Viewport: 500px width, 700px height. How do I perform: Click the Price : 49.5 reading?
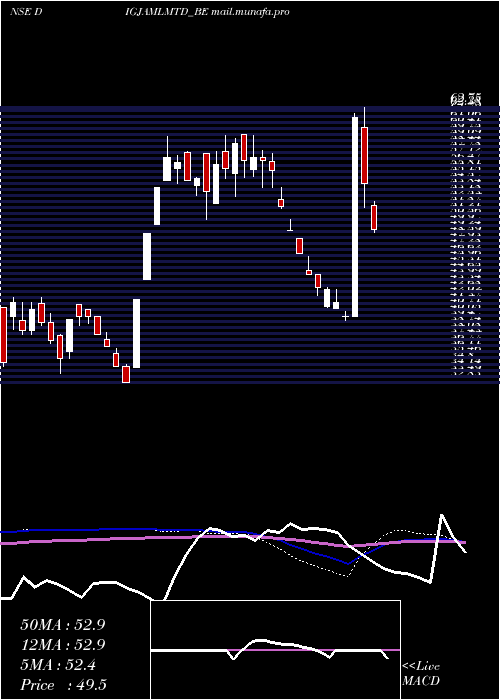pos(63,685)
